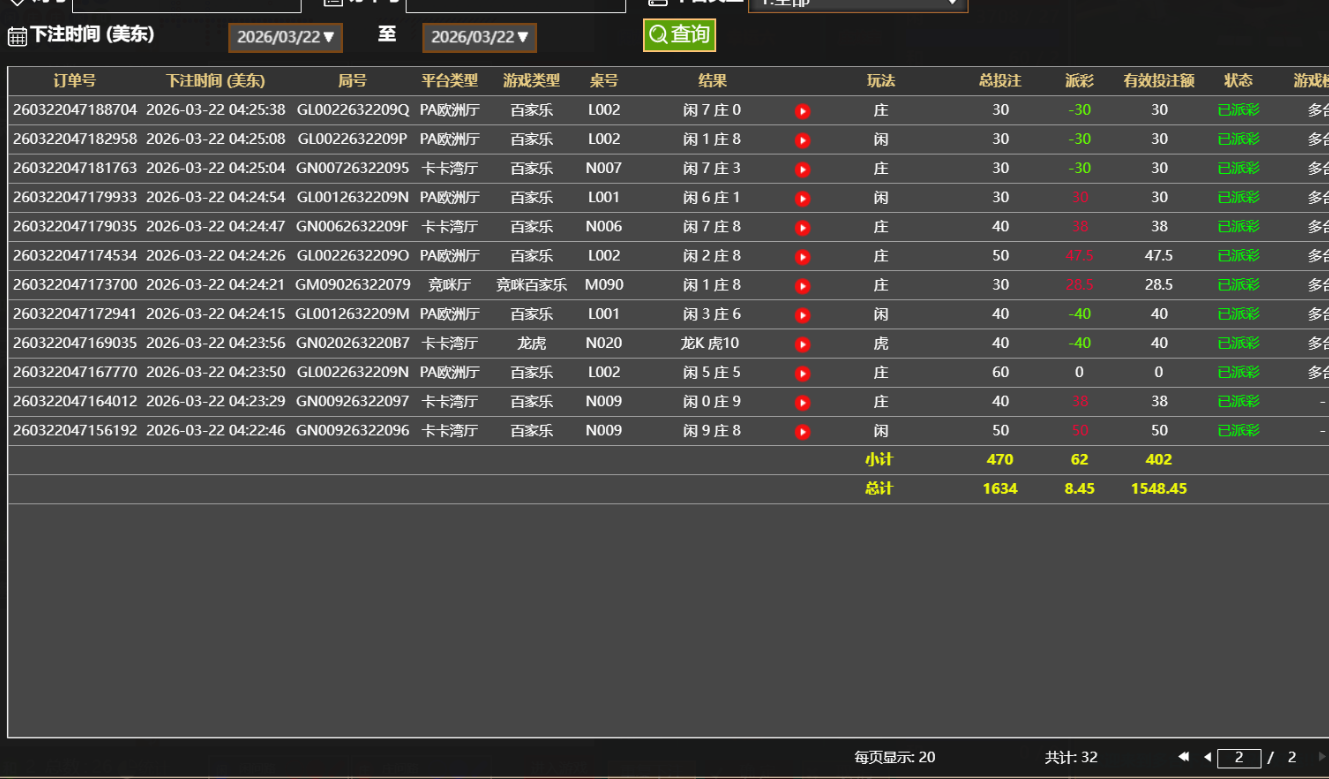
Task: Click order number 260322047167770
Action: (75, 373)
